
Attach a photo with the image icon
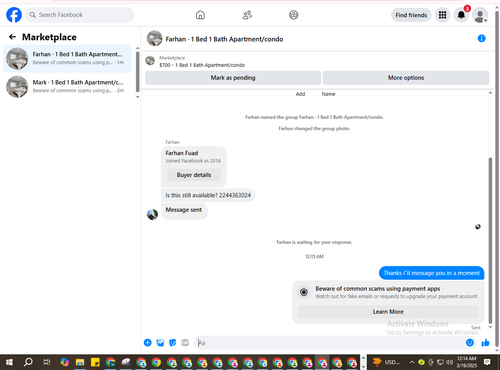pos(160,343)
